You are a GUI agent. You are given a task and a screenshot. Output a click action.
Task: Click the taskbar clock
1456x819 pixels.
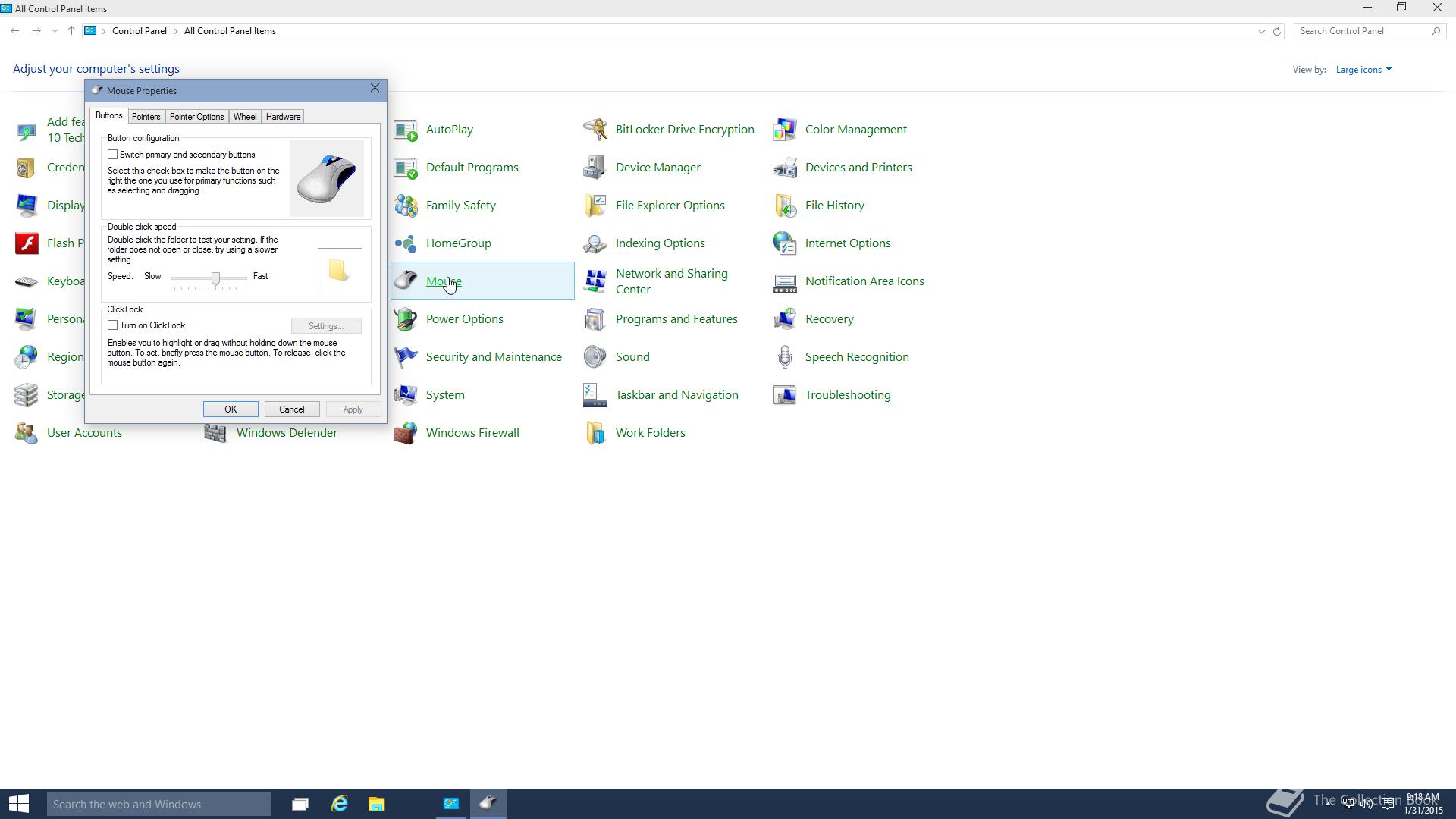(x=1423, y=804)
